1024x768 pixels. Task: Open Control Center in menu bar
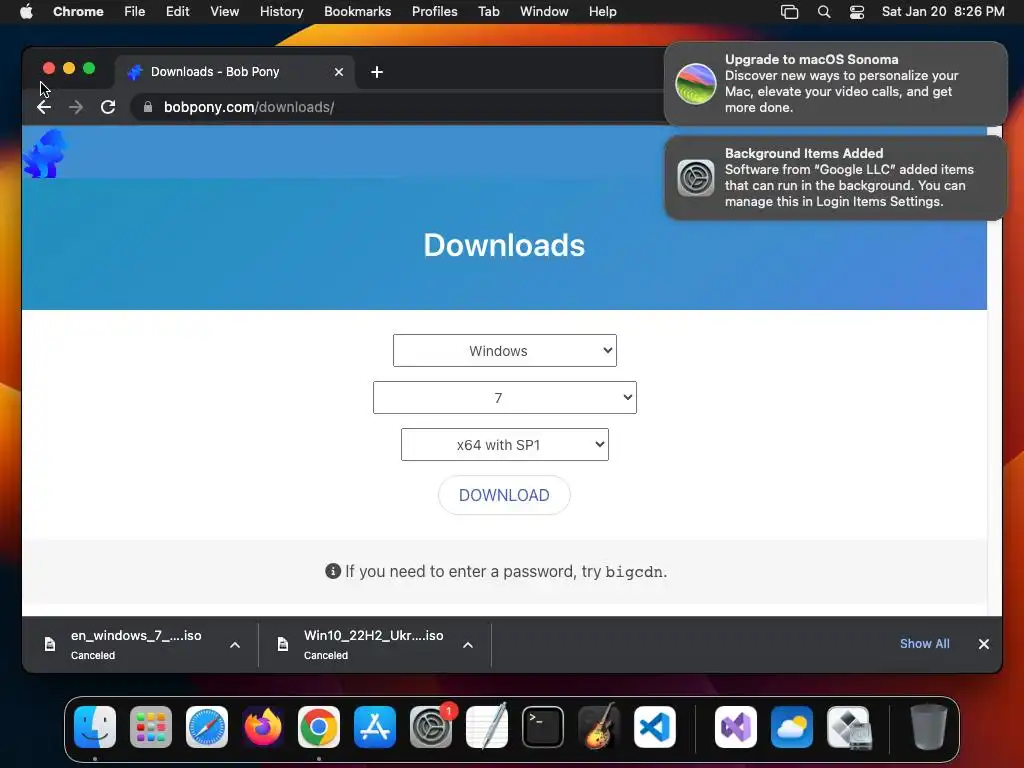(x=857, y=12)
